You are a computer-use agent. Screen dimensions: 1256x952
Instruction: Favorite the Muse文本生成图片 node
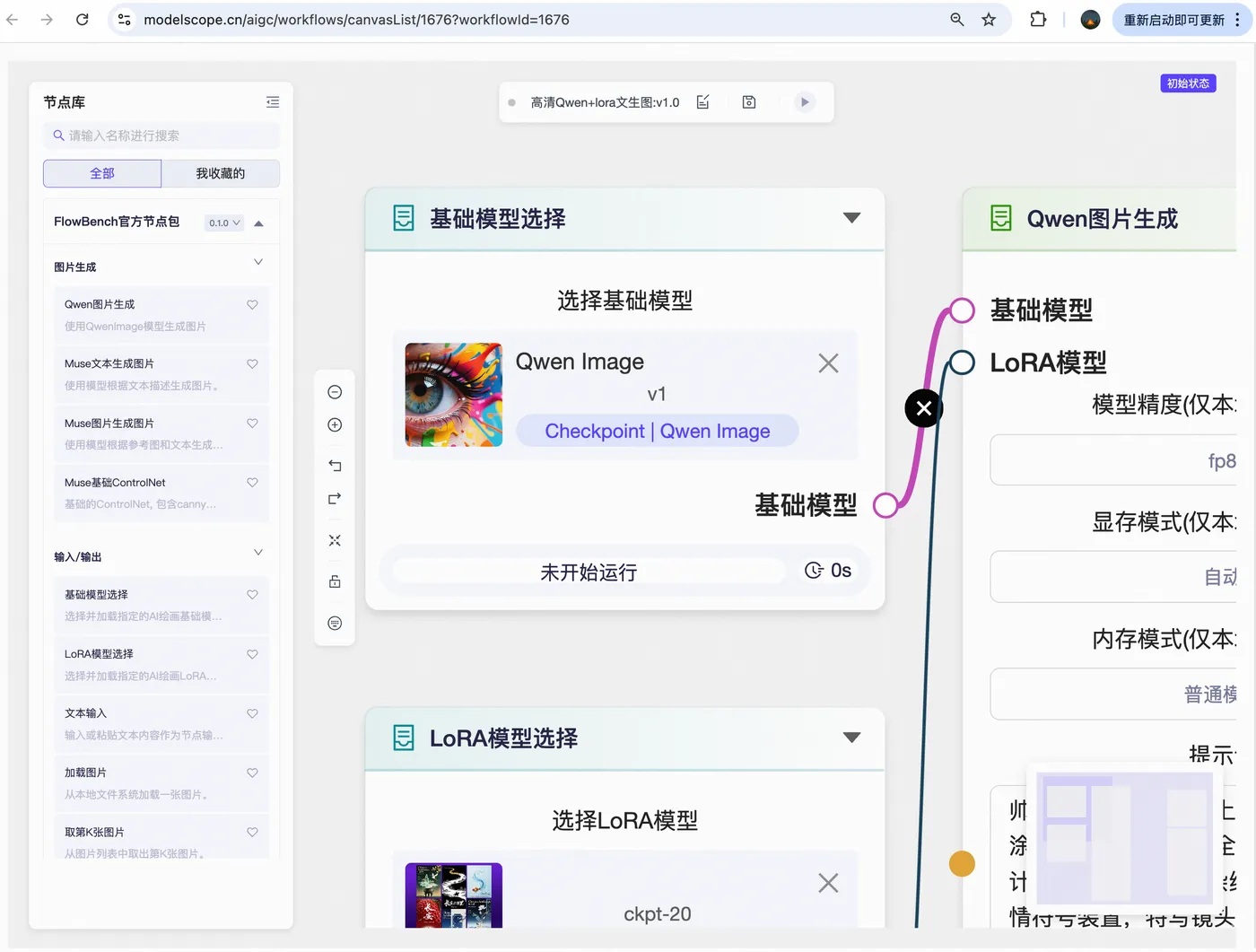click(252, 364)
